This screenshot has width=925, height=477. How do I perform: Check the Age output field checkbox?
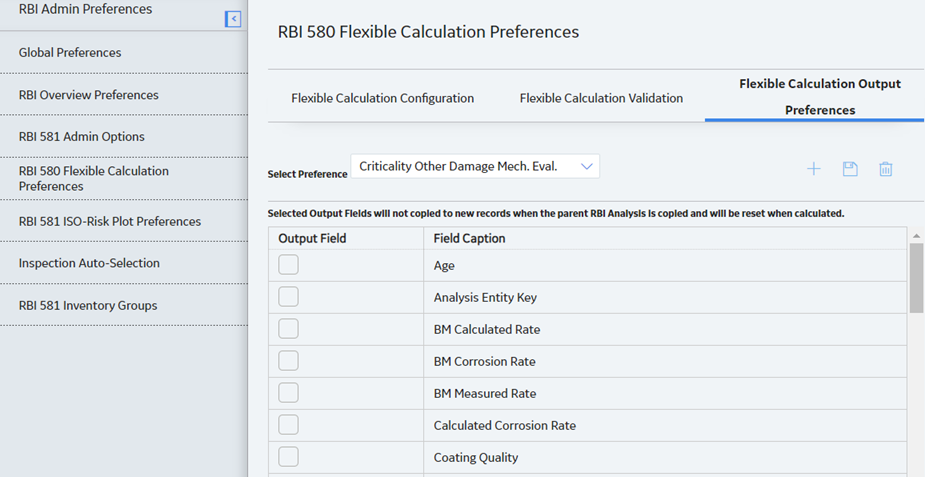pos(288,265)
